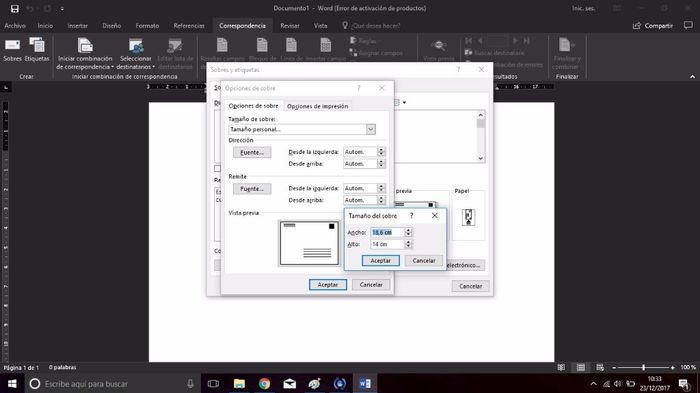Click the 100 % zoom level
Image resolution: width=700 pixels, height=393 pixels.
click(688, 368)
